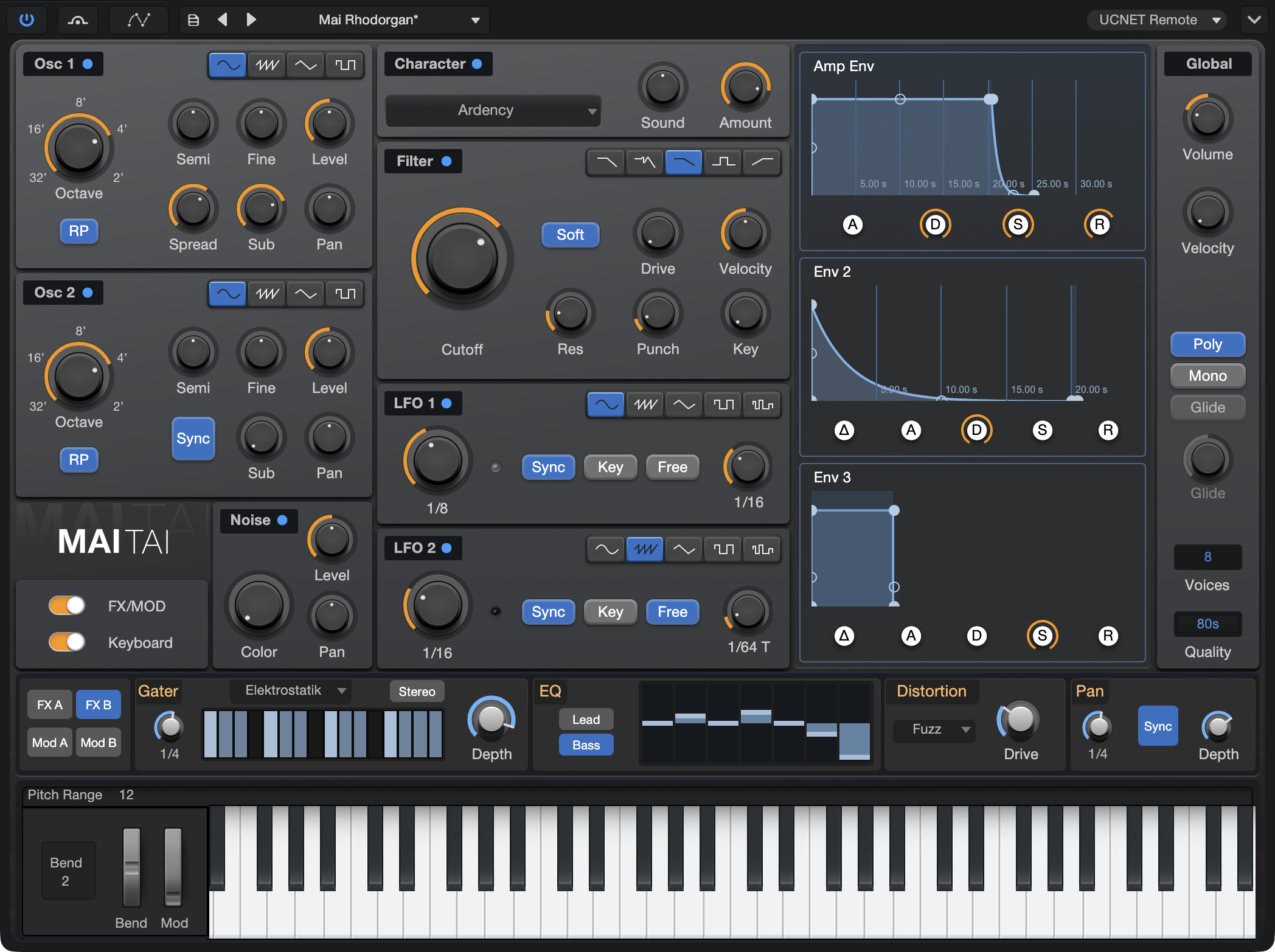The height and width of the screenshot is (952, 1275).
Task: Open the Voices count field
Action: [1207, 557]
